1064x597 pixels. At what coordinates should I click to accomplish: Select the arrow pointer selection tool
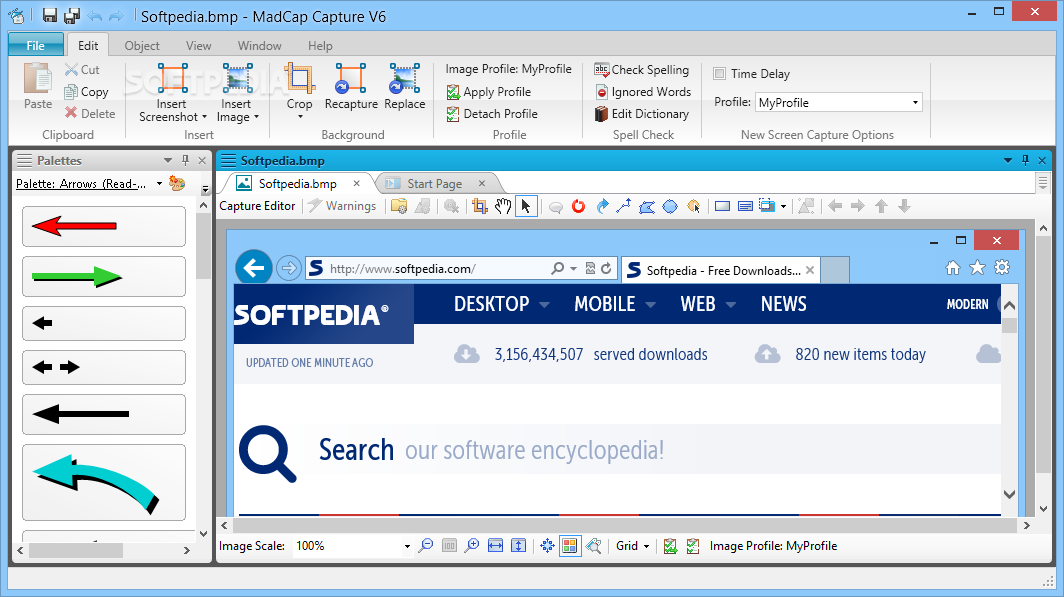coord(526,206)
